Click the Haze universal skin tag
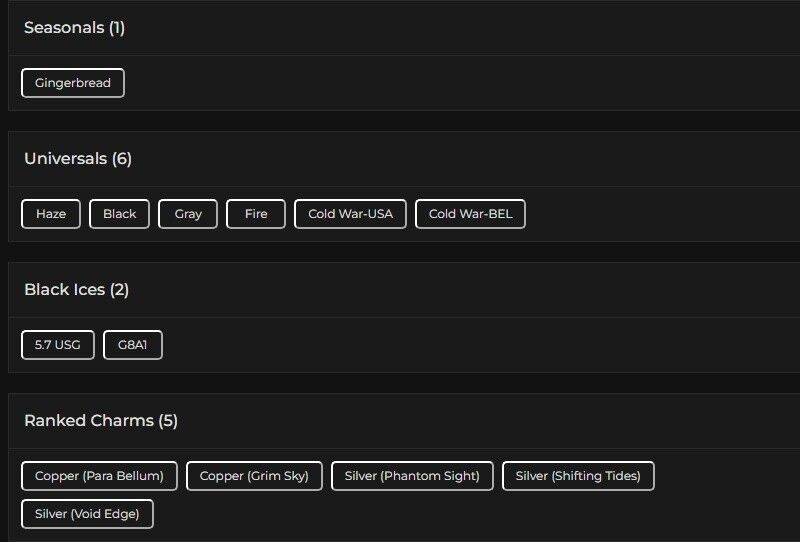The image size is (800, 542). click(x=51, y=214)
